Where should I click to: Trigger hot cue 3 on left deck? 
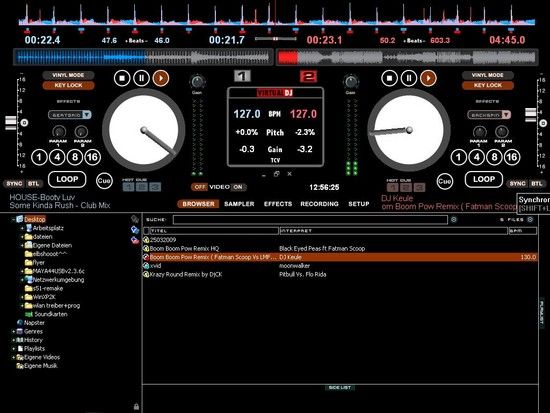[x=155, y=187]
